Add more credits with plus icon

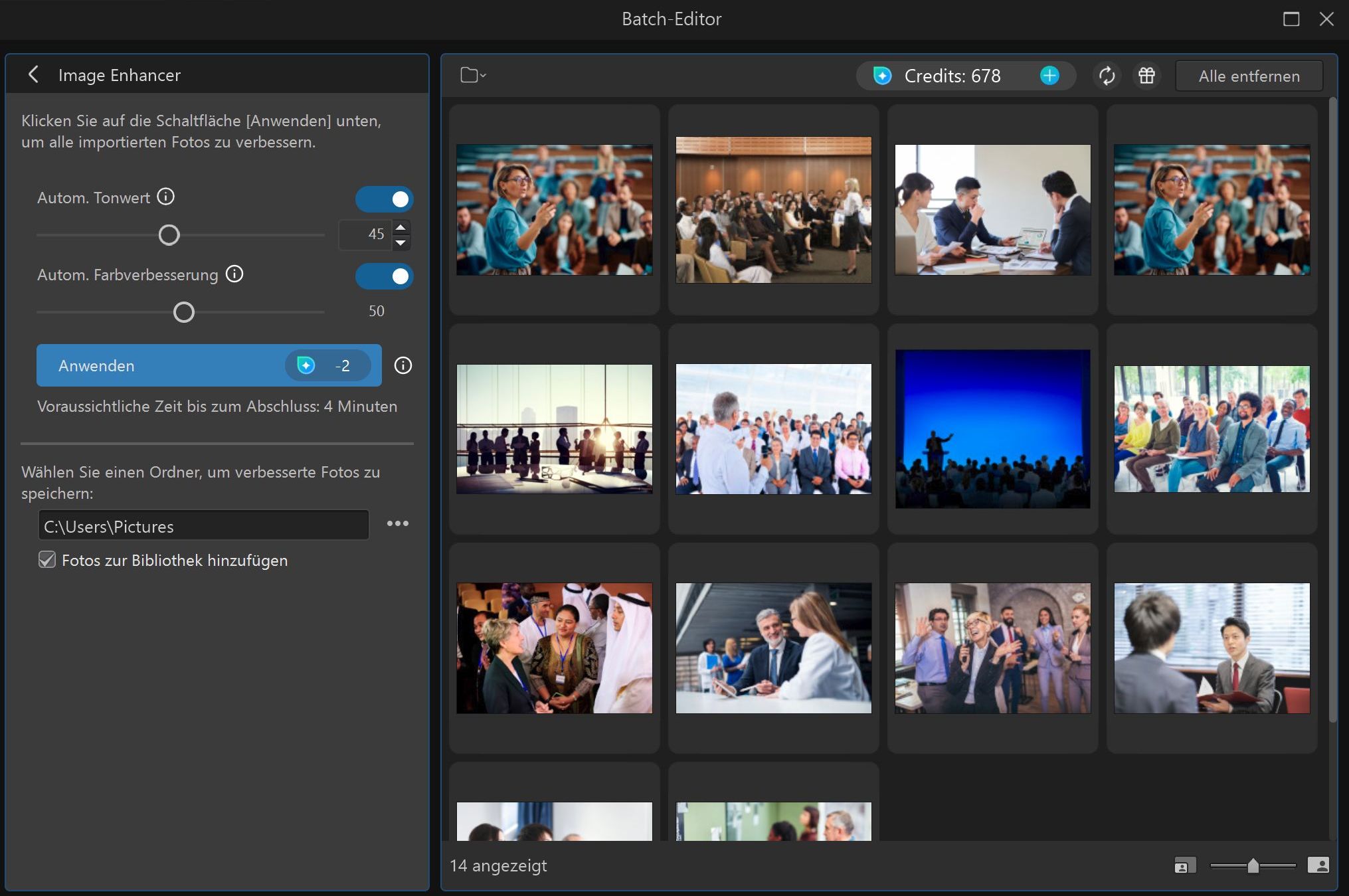pos(1049,76)
